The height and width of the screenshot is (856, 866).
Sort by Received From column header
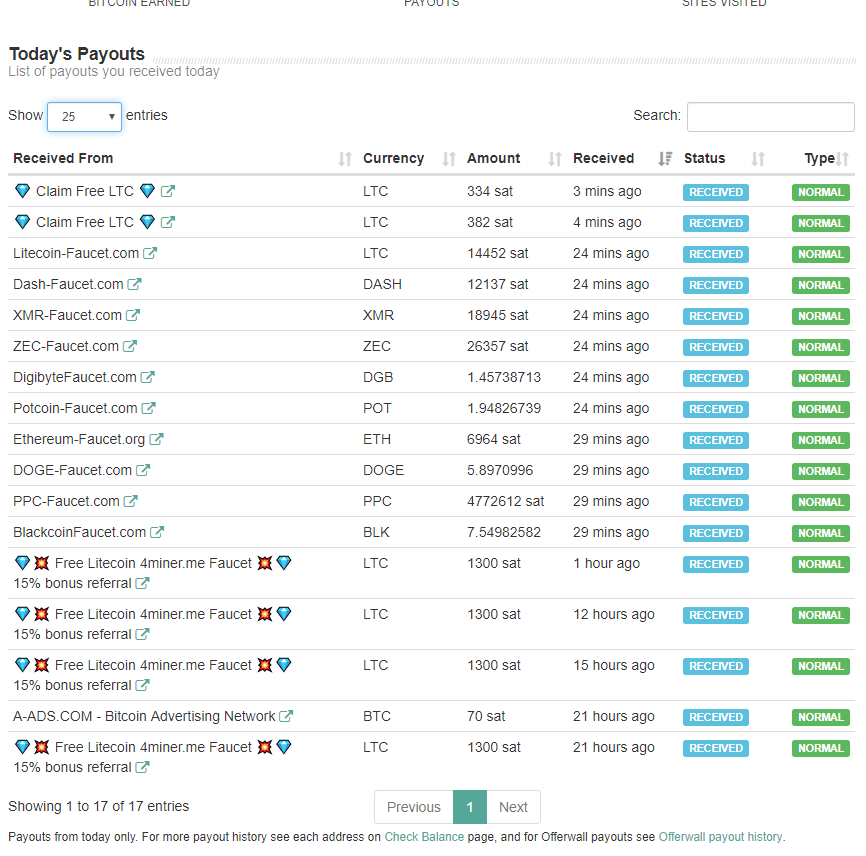[63, 158]
